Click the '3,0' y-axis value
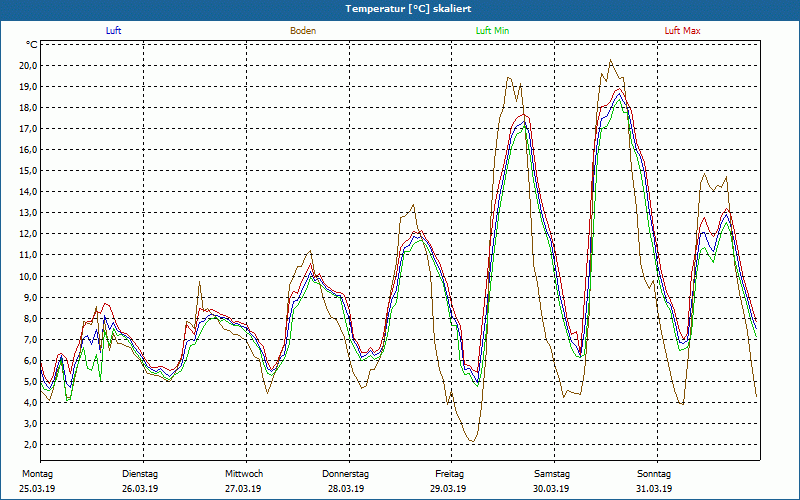 click(30, 423)
